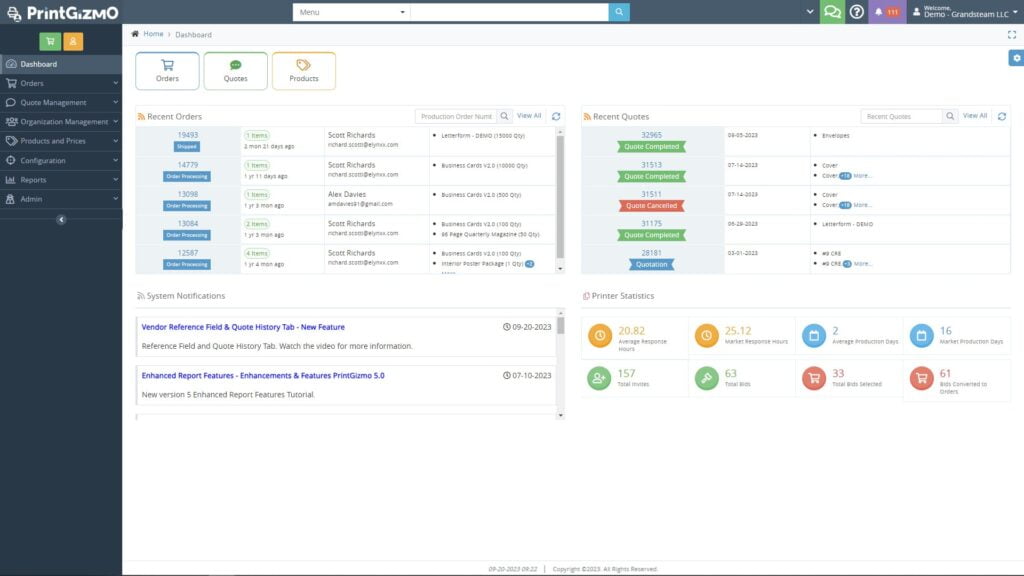Click the Recent Orders search magnifier
This screenshot has height=576, width=1024.
(x=504, y=116)
